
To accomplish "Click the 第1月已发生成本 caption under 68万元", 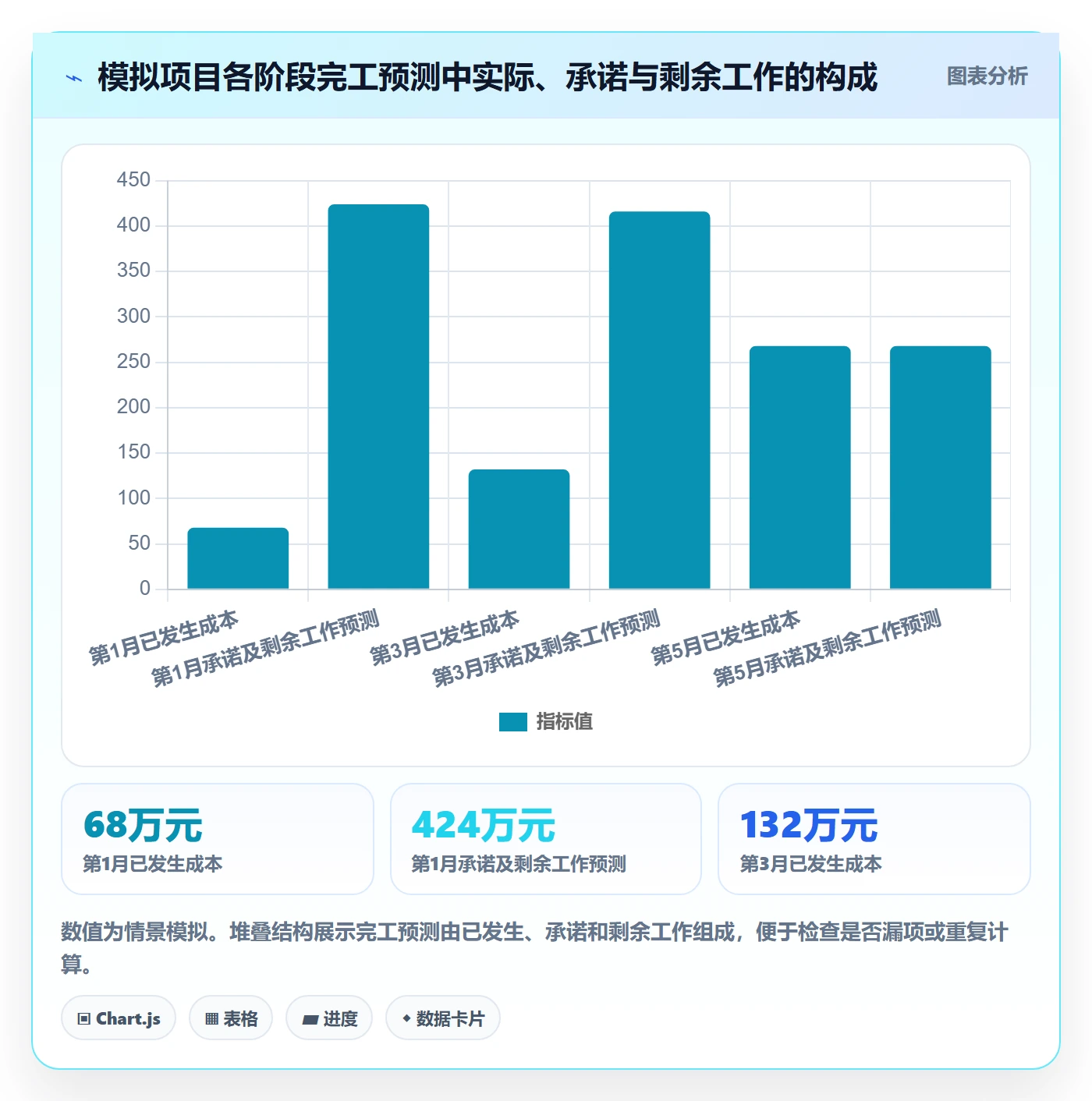I will (153, 864).
